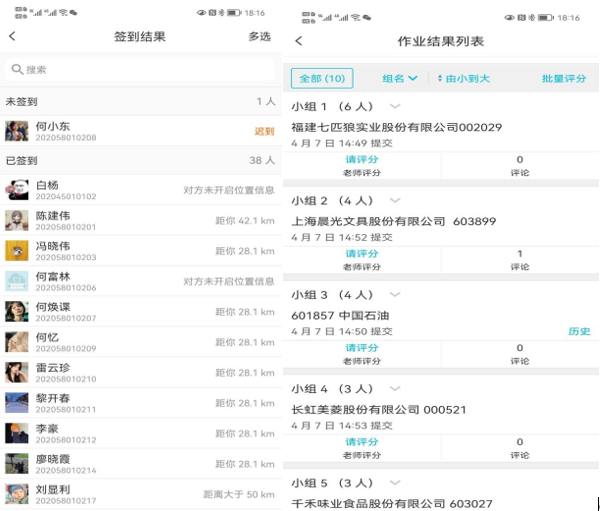
Task: Select student name 雷云珍
Action: coord(53,367)
